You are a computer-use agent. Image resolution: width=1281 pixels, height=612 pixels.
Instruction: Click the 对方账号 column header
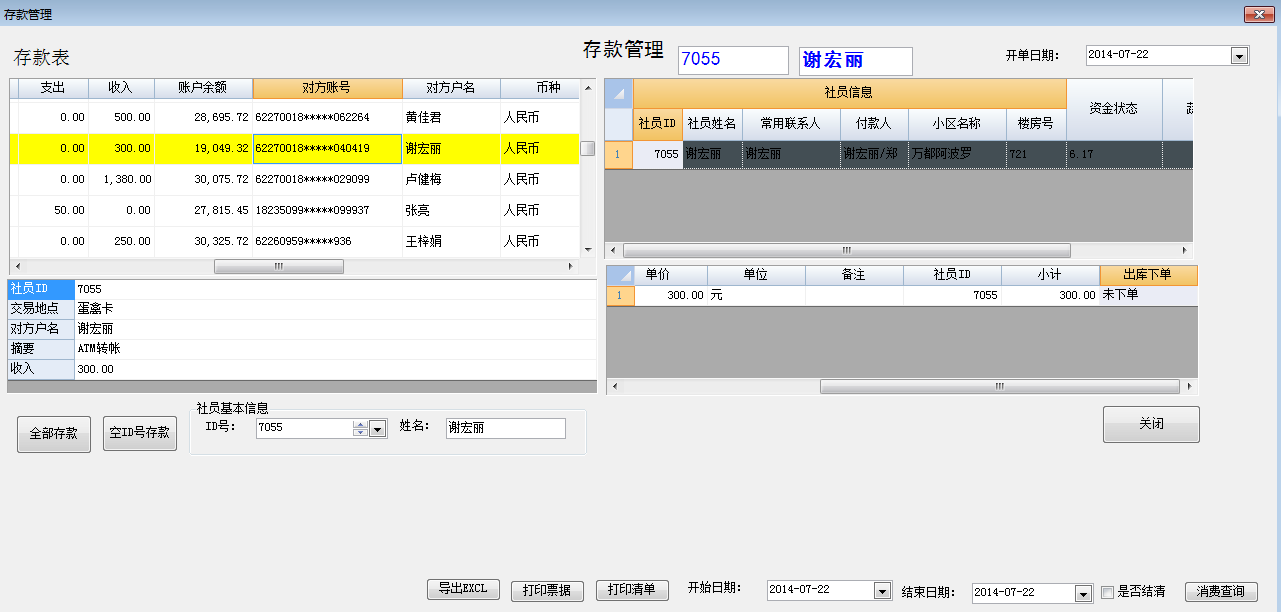point(328,88)
